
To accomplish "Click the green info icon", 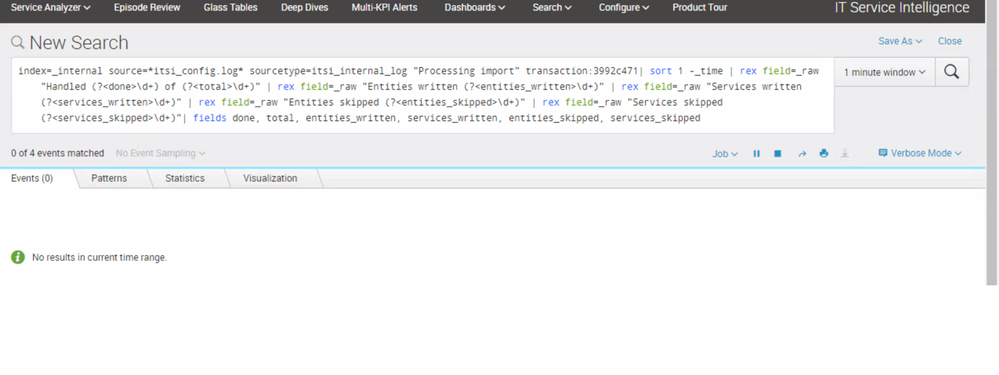I will [x=18, y=257].
